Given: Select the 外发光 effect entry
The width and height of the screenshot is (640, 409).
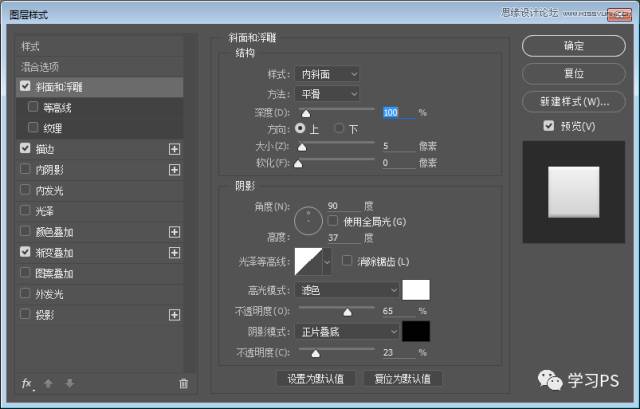Looking at the screenshot, I should [x=49, y=294].
